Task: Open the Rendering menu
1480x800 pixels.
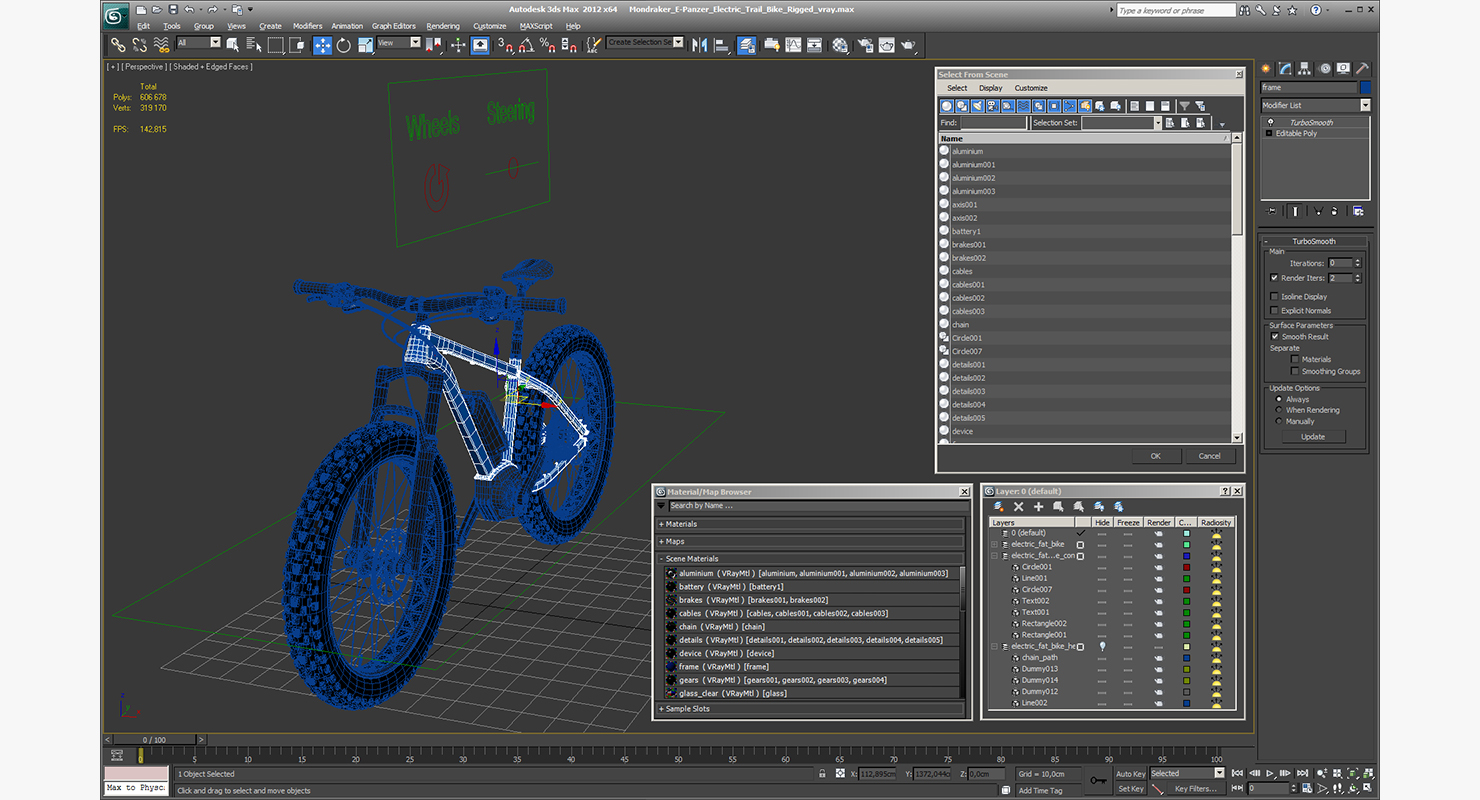Action: point(443,26)
